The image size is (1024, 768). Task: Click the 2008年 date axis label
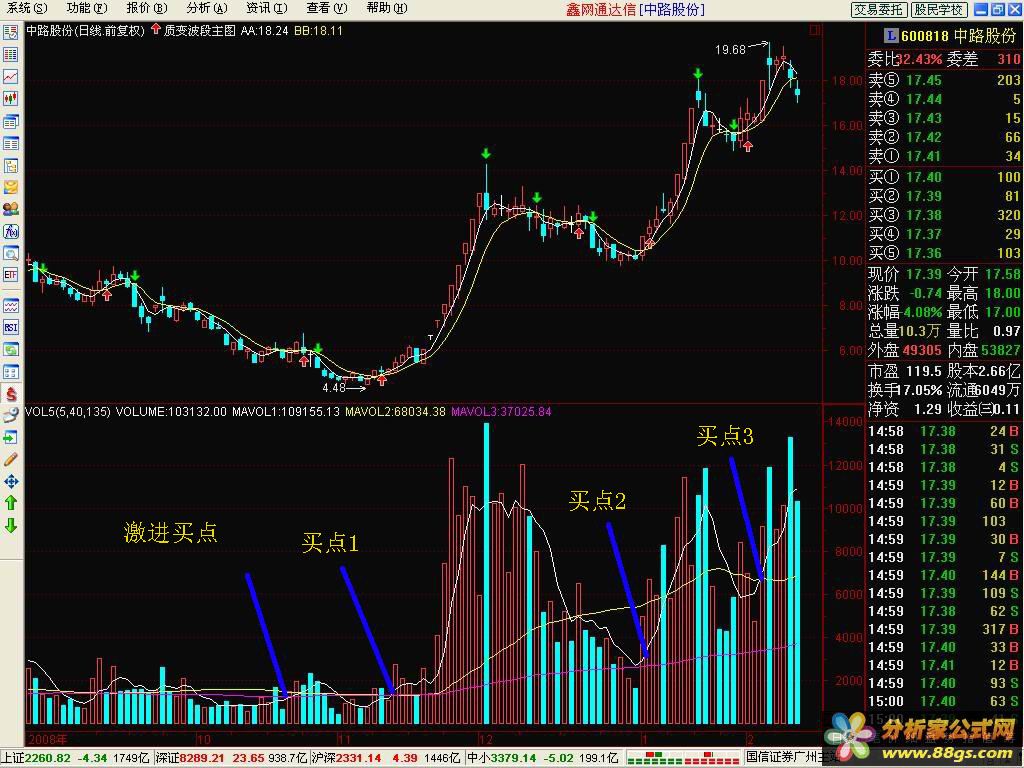(x=48, y=740)
